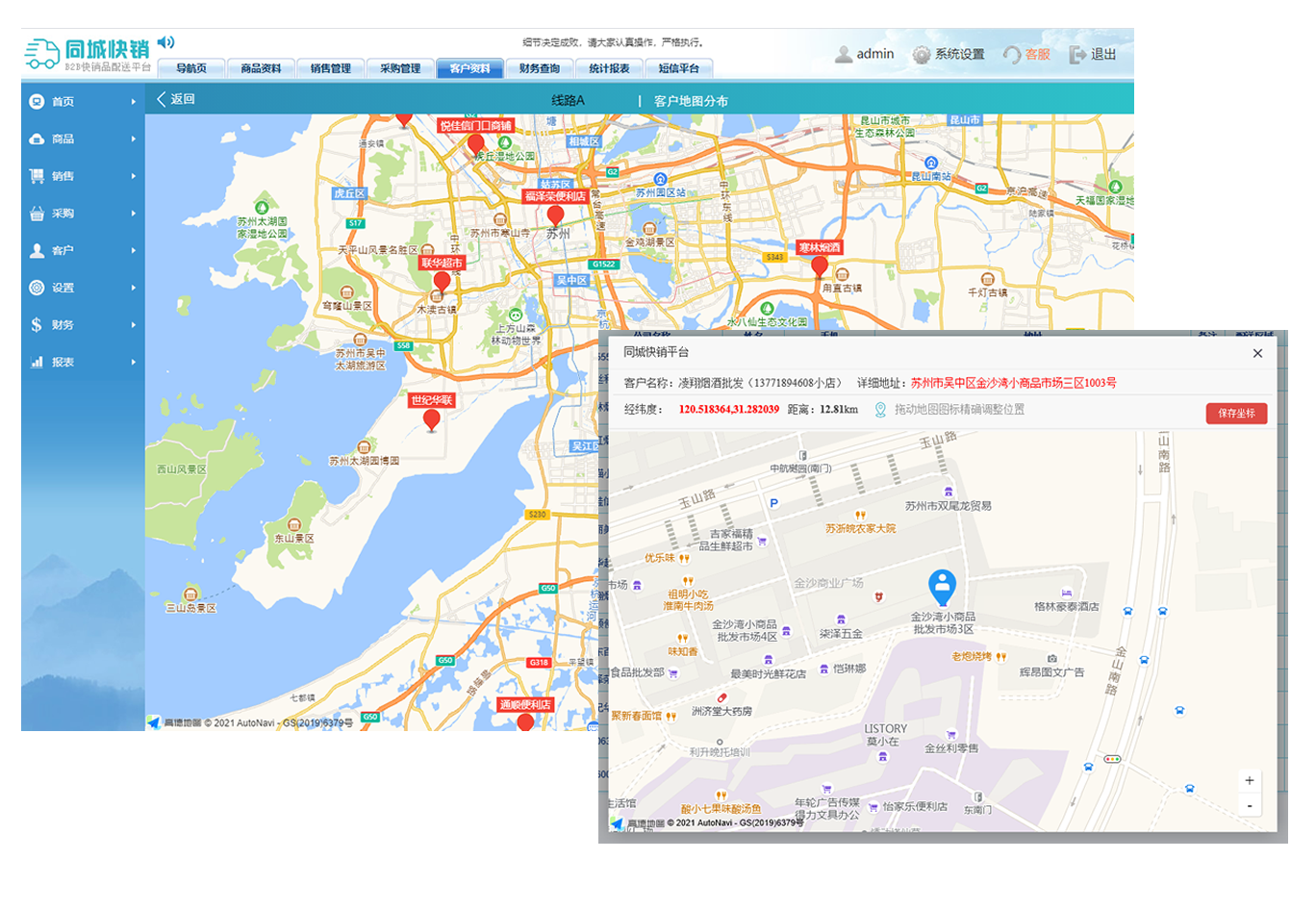Select the 福泽荣便利店 red map pin
The width and height of the screenshot is (1316, 910).
click(x=555, y=216)
